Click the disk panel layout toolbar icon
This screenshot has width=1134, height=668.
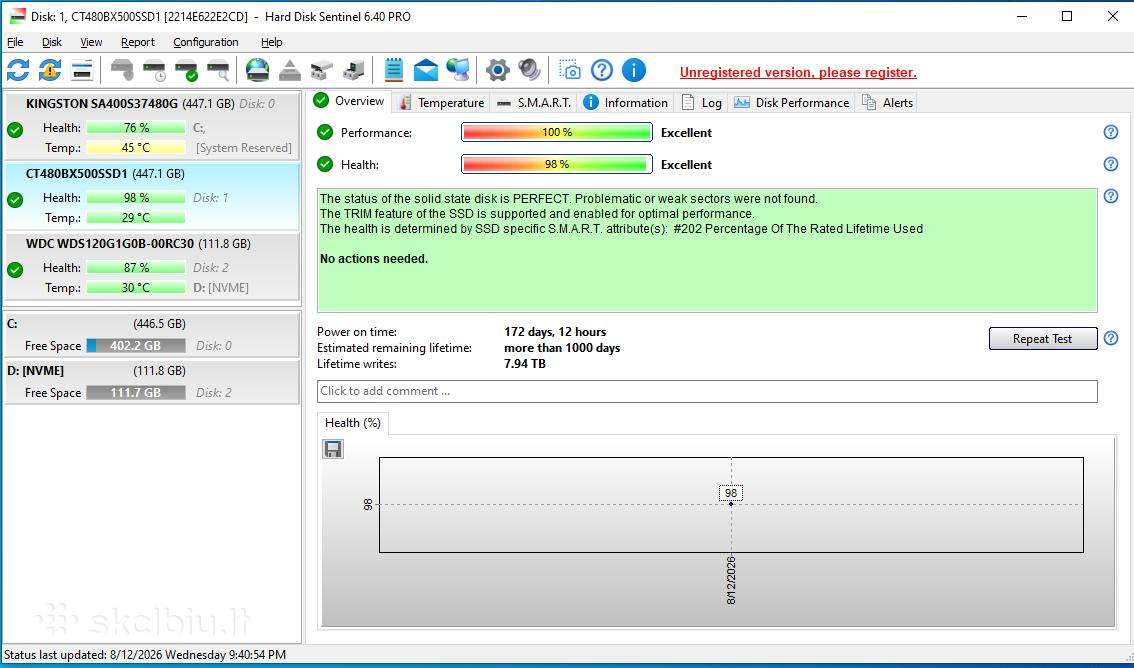82,70
